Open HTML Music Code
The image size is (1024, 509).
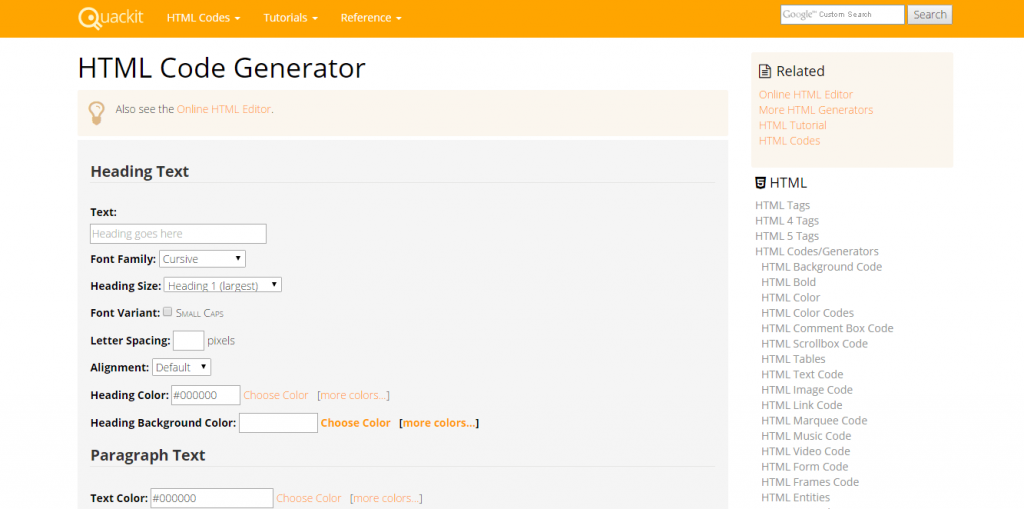click(x=807, y=436)
